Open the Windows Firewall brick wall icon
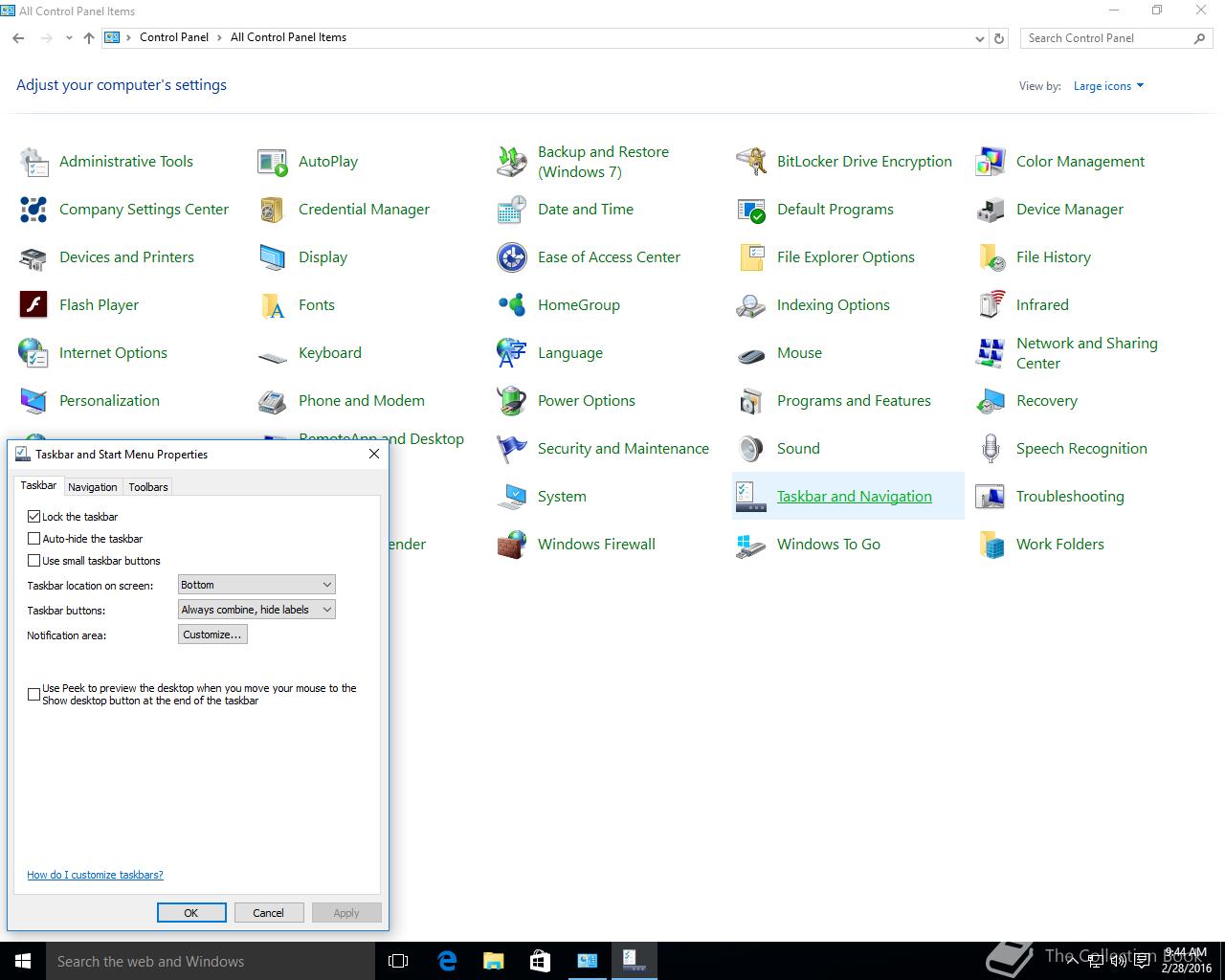 512,545
